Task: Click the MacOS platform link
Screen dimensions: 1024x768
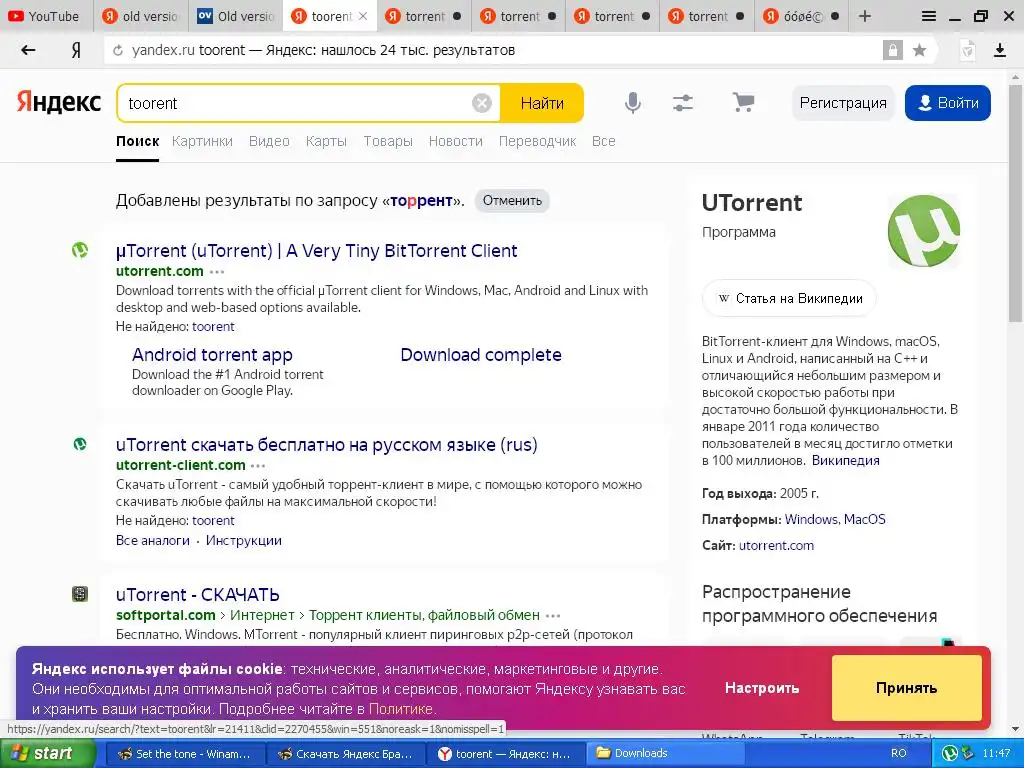Action: click(865, 519)
